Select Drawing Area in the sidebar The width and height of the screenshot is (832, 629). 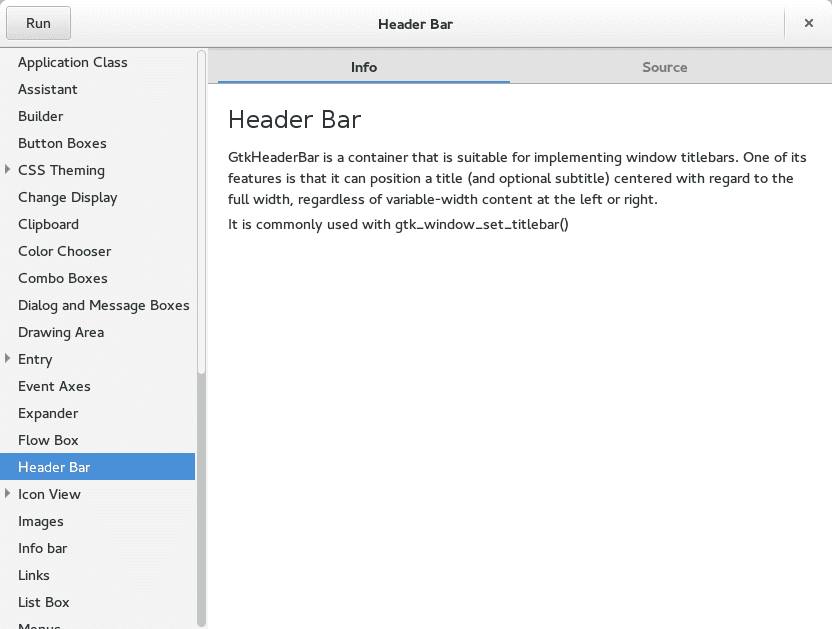coord(61,332)
